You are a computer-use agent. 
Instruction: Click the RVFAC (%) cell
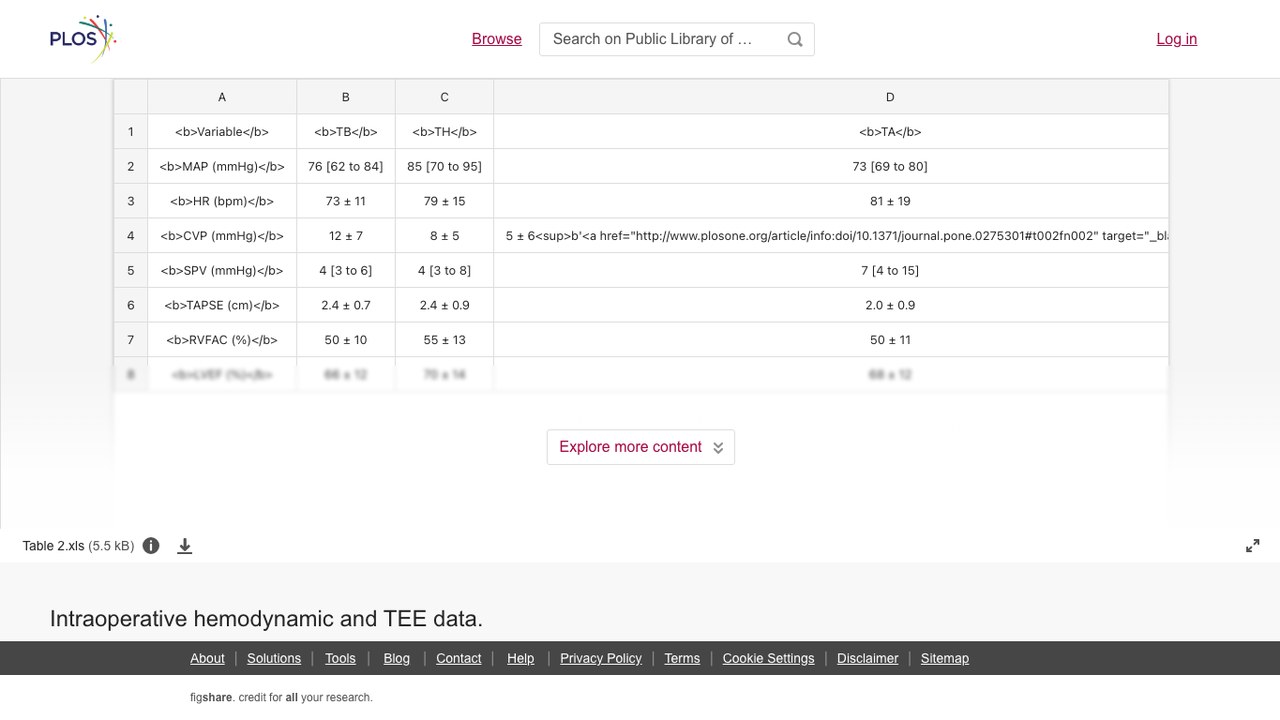(222, 340)
